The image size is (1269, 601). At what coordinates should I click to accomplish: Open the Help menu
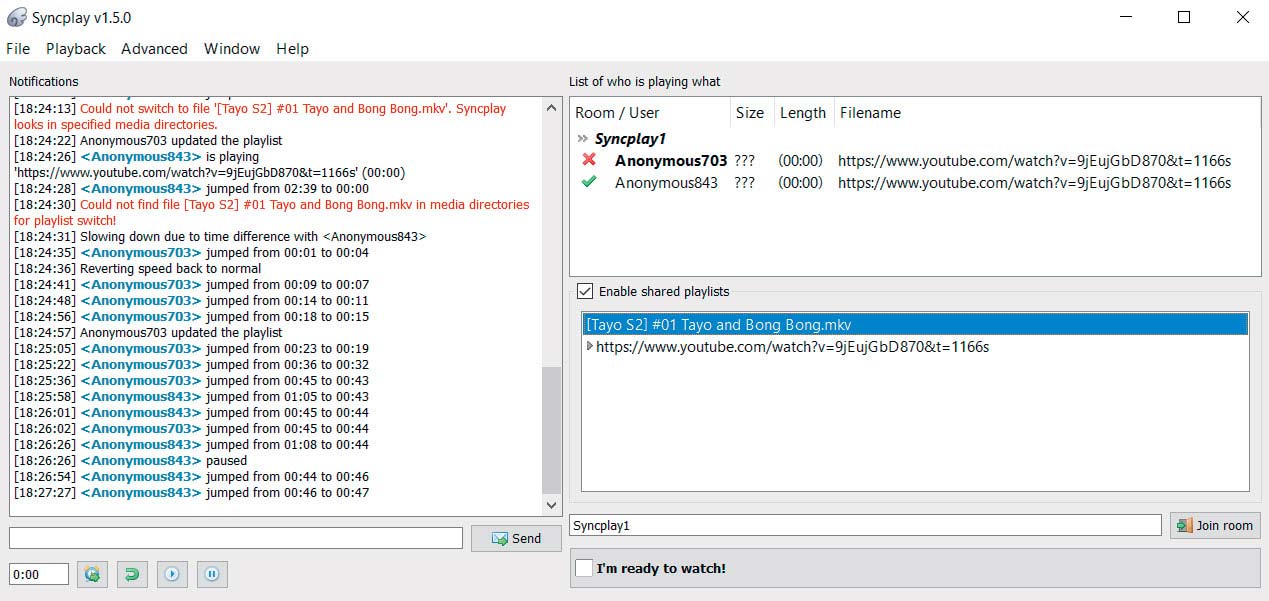pos(292,48)
